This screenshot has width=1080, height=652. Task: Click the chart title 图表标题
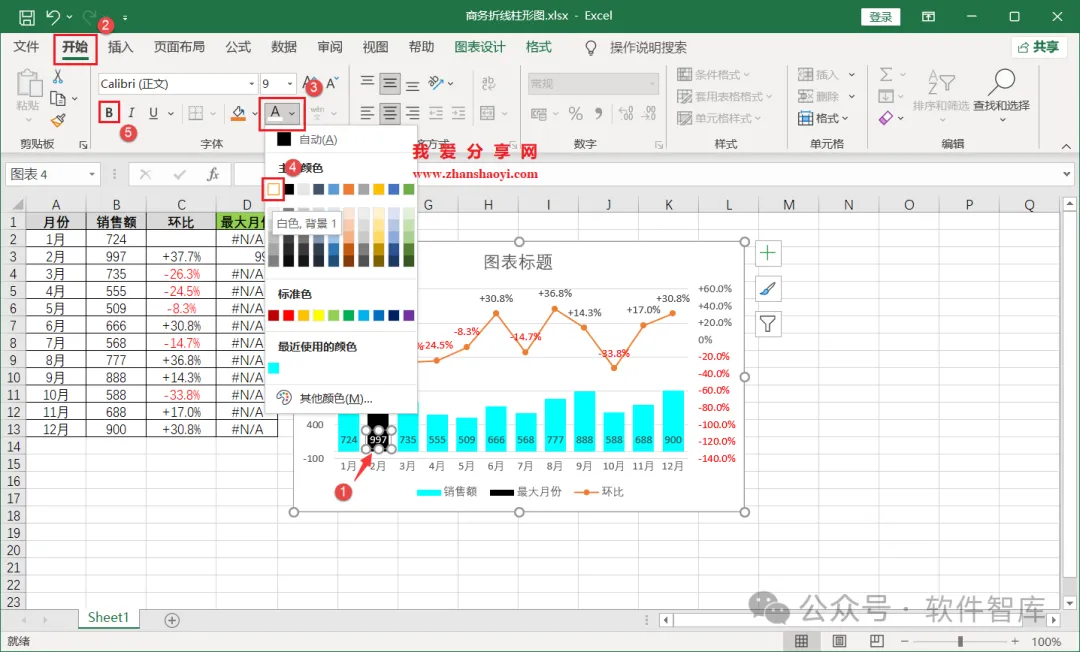click(x=518, y=262)
